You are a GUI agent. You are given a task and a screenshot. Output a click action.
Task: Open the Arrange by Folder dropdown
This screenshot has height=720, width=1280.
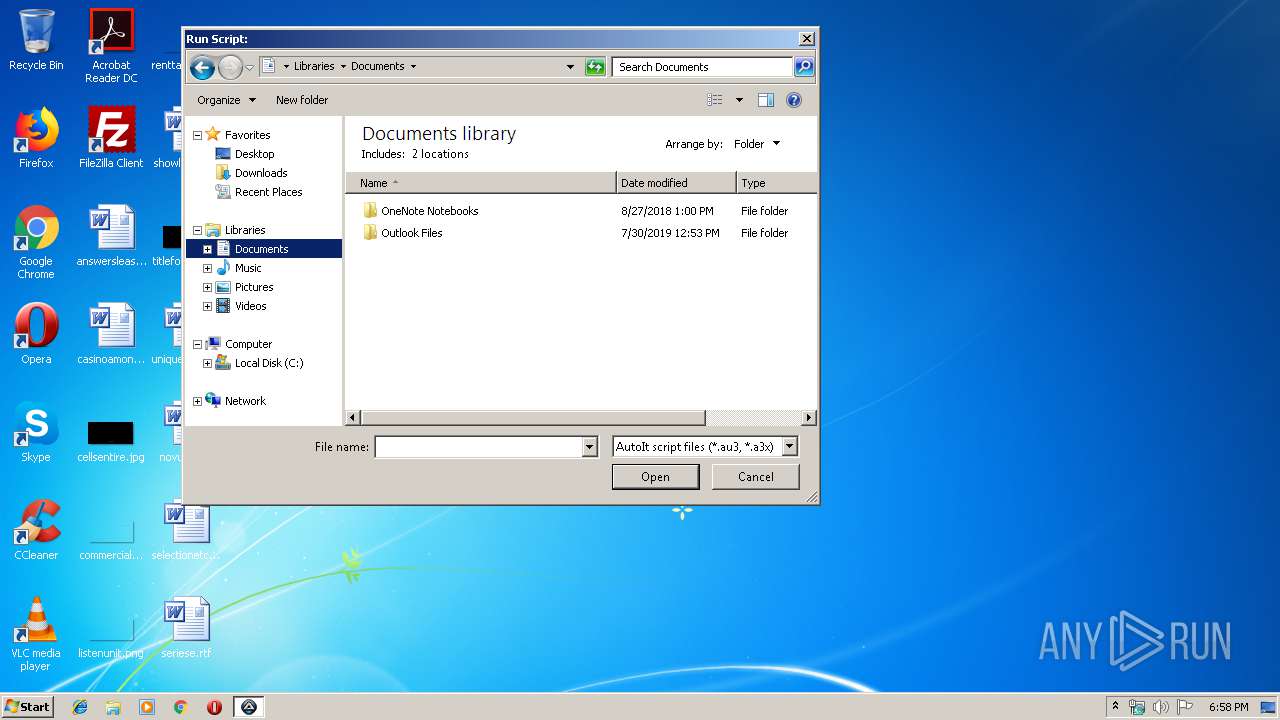pos(757,144)
